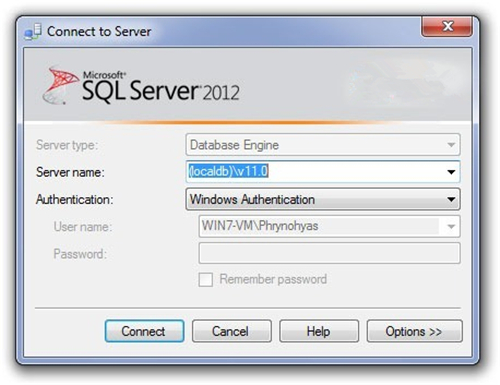Click the Server name label
The width and height of the screenshot is (500, 385).
pyautogui.click(x=70, y=172)
